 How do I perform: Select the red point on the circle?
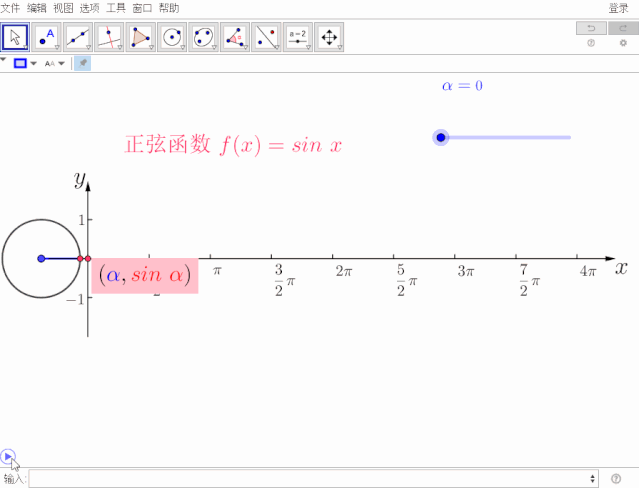pyautogui.click(x=80, y=258)
